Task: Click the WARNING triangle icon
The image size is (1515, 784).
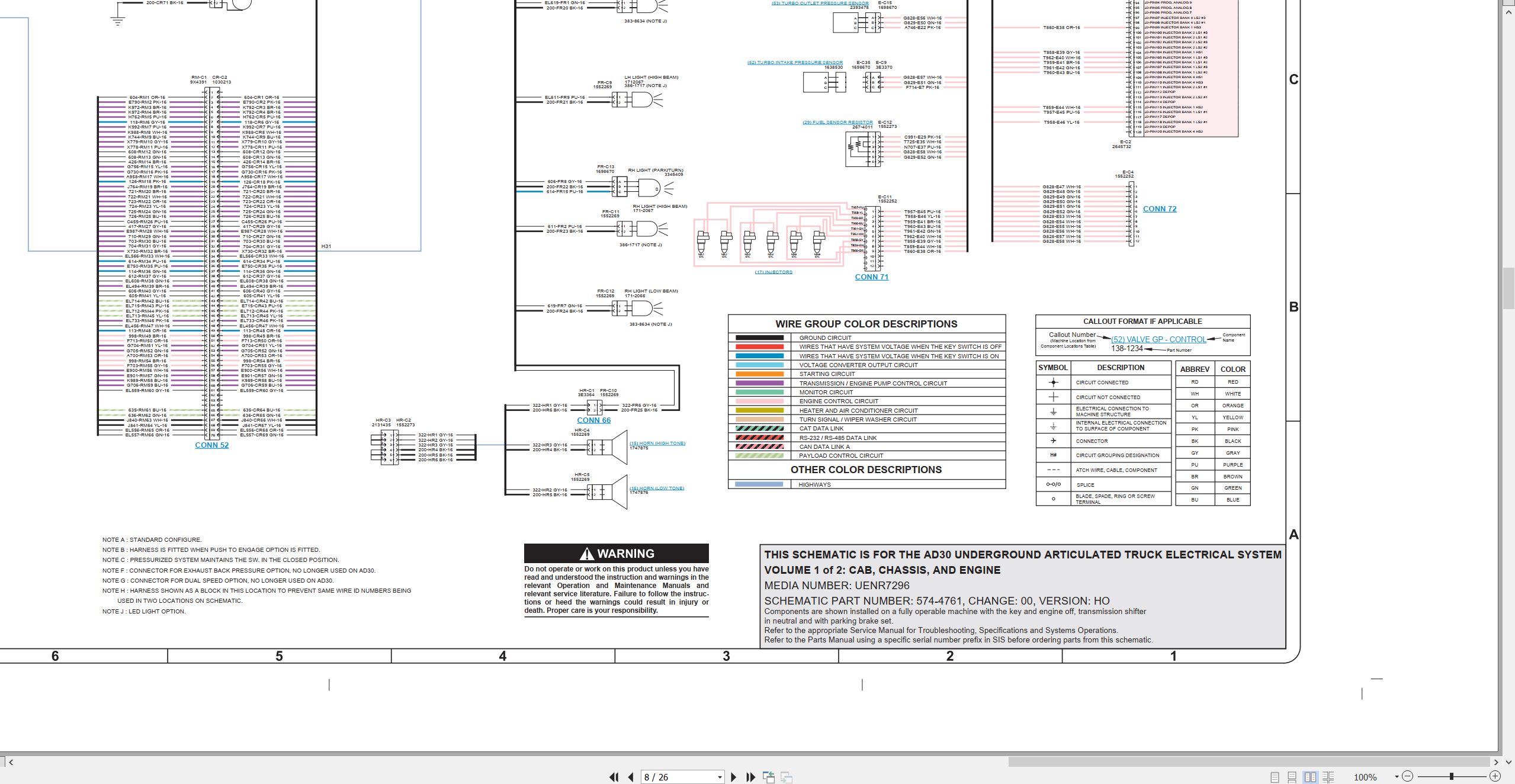Action: pyautogui.click(x=586, y=554)
